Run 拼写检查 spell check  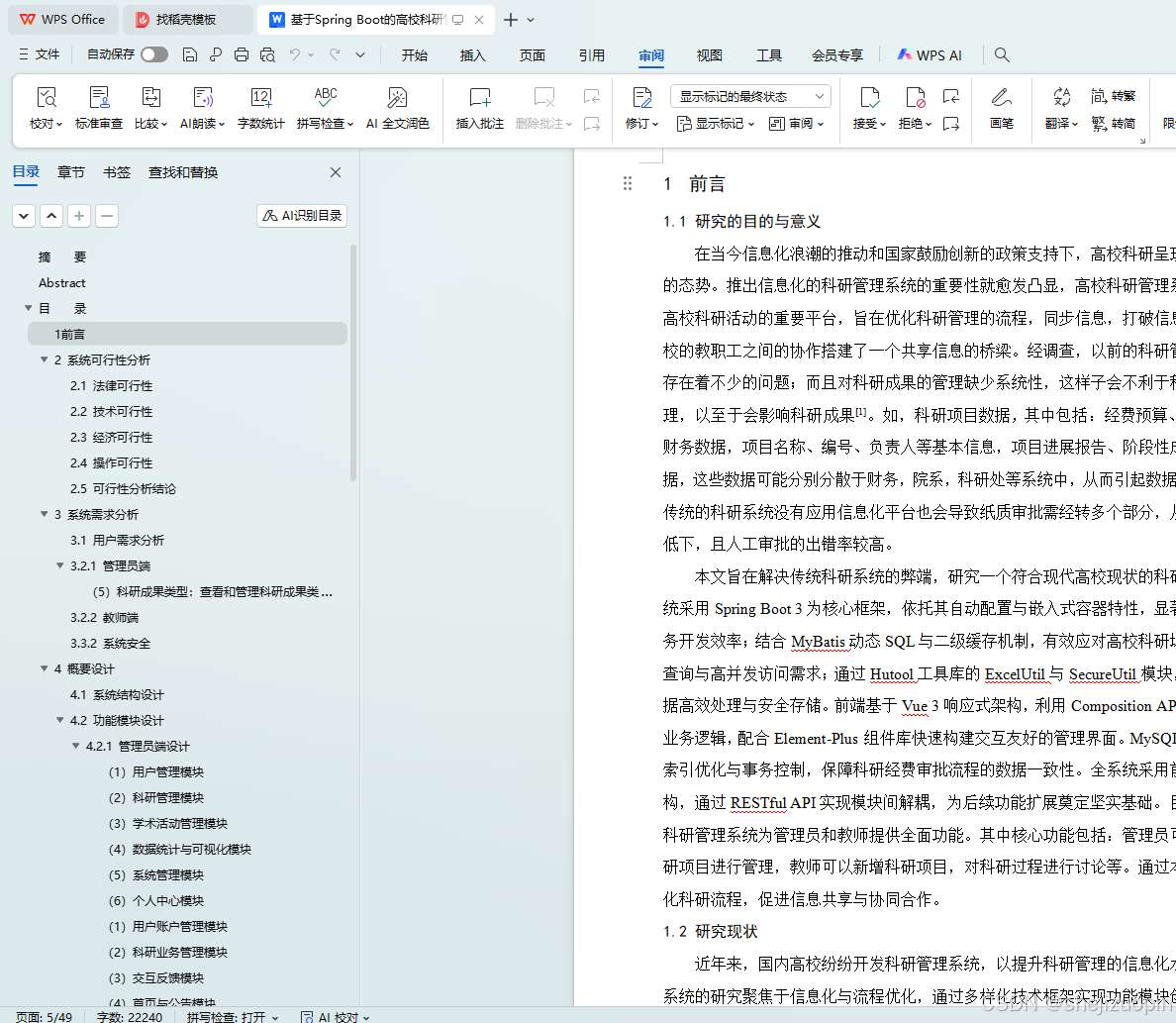(325, 108)
